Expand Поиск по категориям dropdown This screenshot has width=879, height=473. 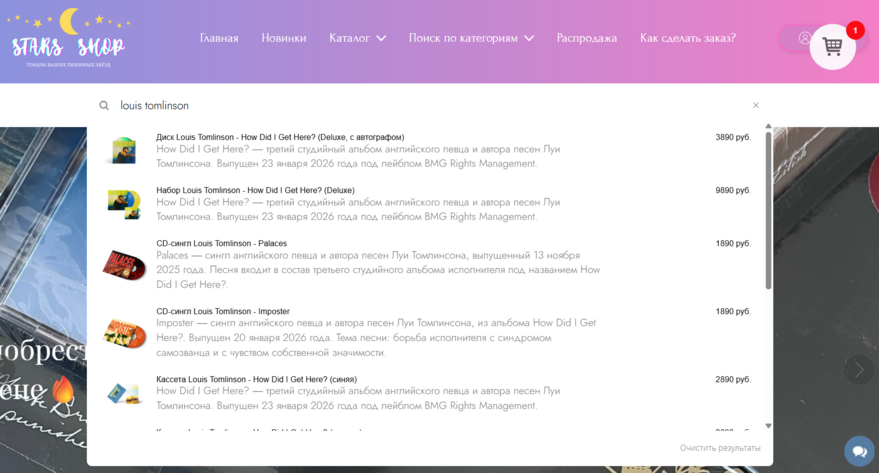click(471, 38)
